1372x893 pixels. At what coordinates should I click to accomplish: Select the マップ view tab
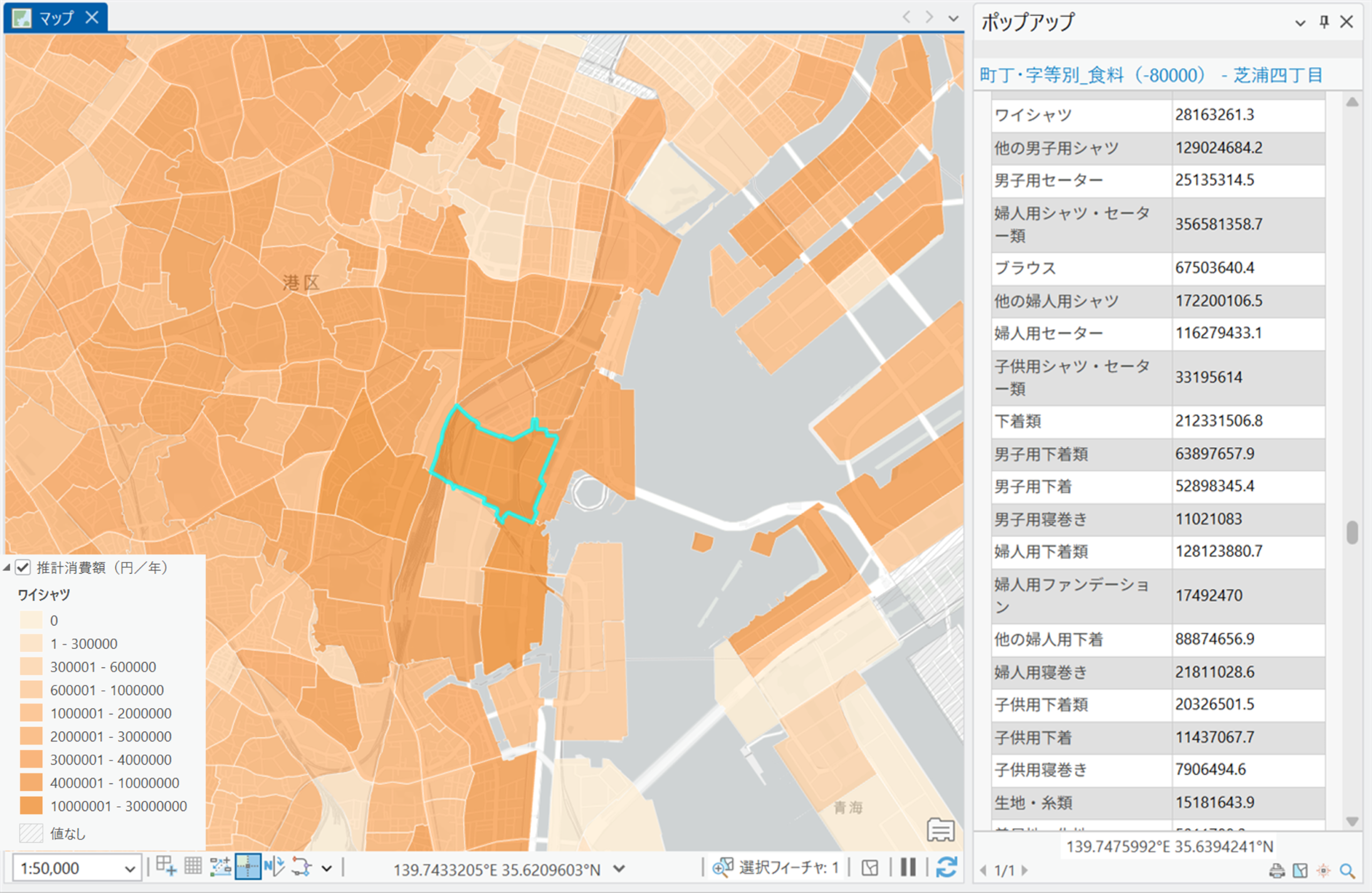tap(56, 18)
